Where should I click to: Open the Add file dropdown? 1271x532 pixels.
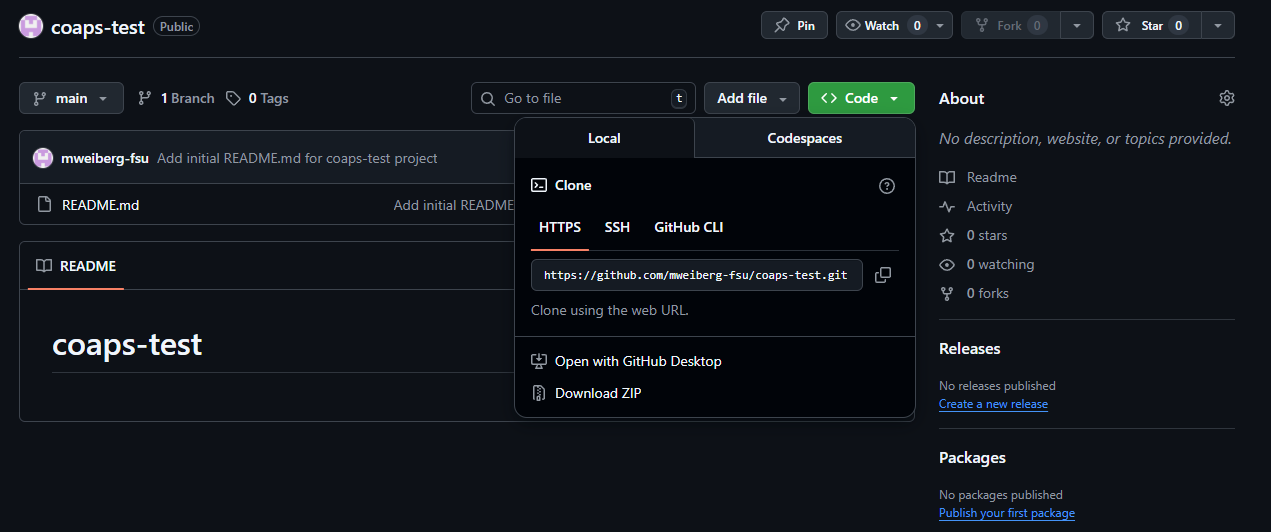pyautogui.click(x=752, y=98)
